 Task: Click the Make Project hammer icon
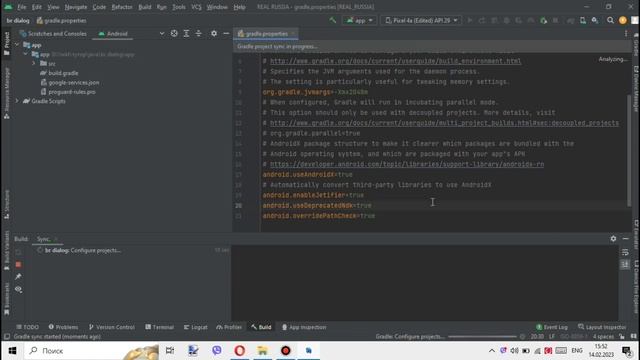click(333, 20)
